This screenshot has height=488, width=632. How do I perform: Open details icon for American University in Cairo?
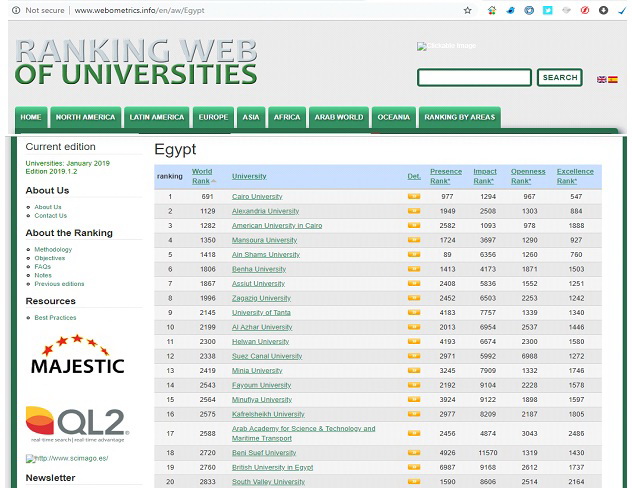point(414,226)
